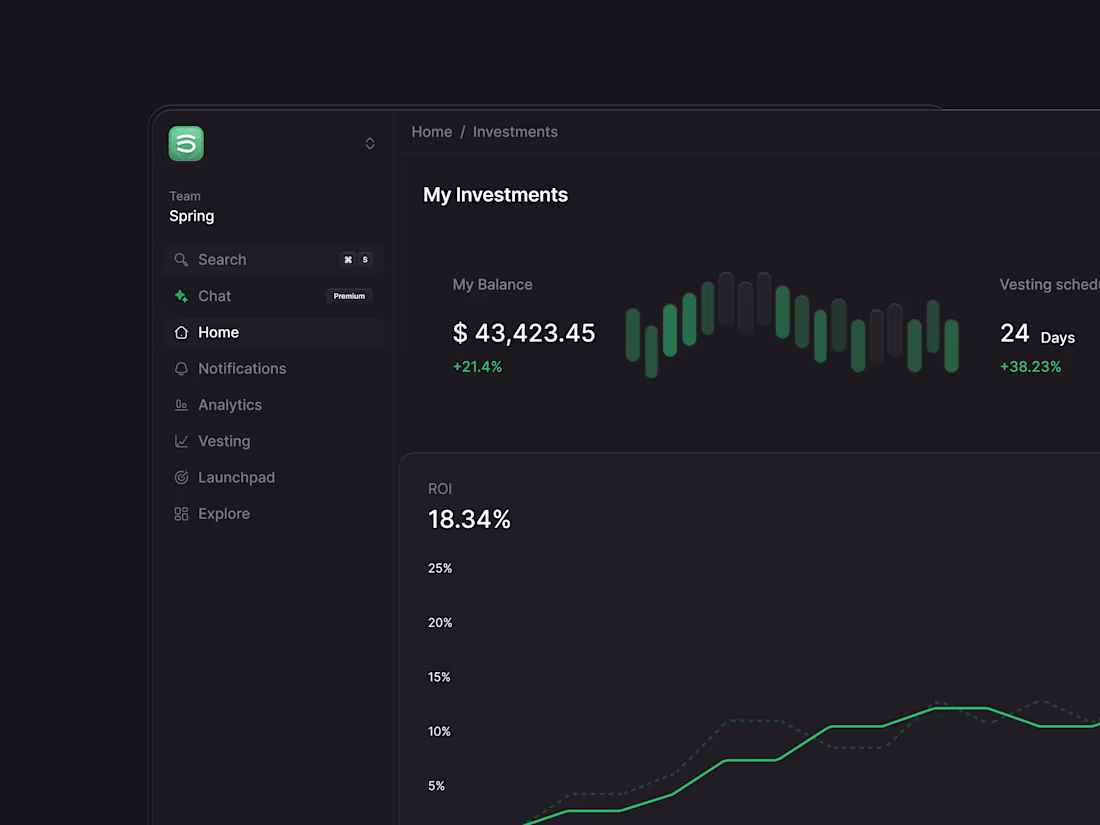Select the Analytics chart icon
This screenshot has height=825, width=1100.
(x=182, y=404)
